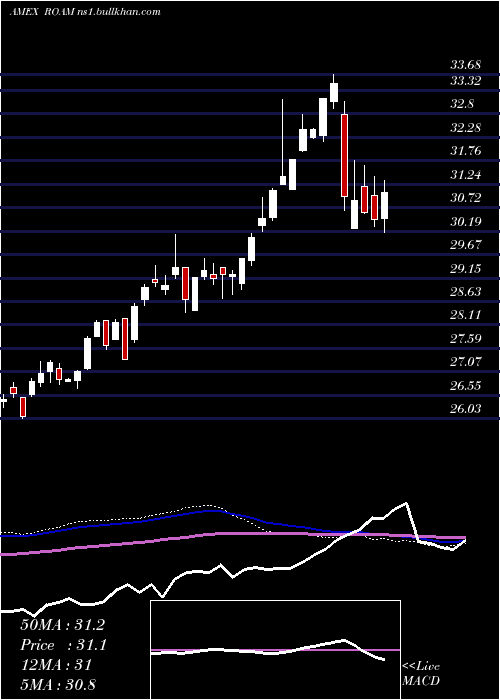Viewport: 500px width, 700px height.
Task: Click the 33.32 price level label
Action: coord(466,81)
